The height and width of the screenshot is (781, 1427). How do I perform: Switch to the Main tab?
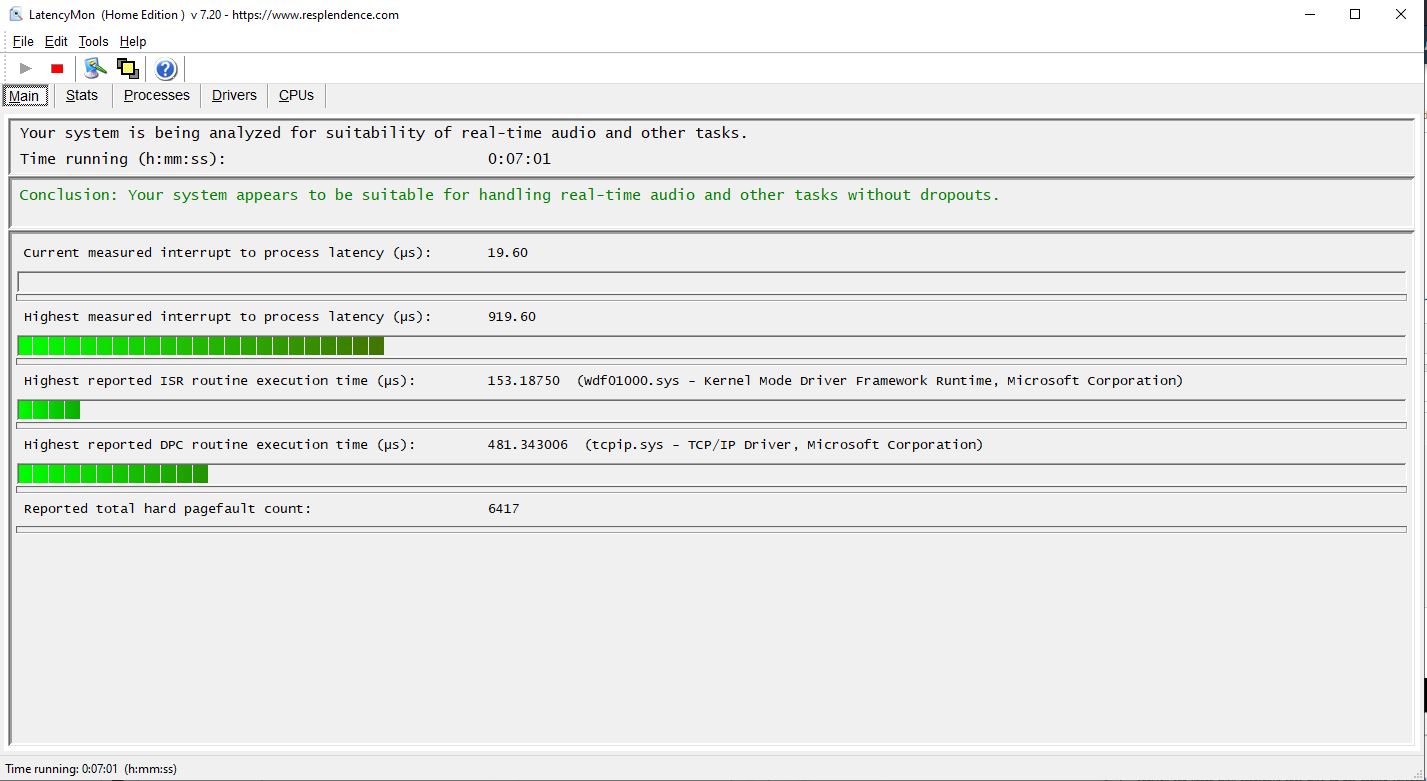[x=24, y=96]
